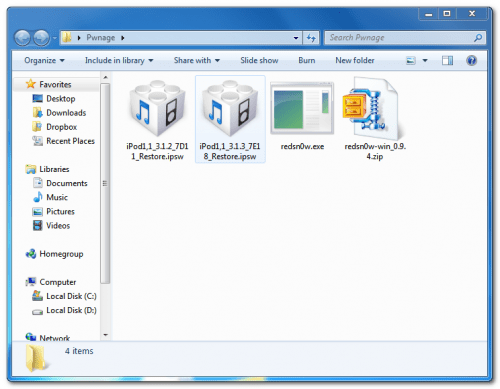Viewport: 500px width, 389px height.
Task: Click the search magnifier icon
Action: [x=478, y=38]
